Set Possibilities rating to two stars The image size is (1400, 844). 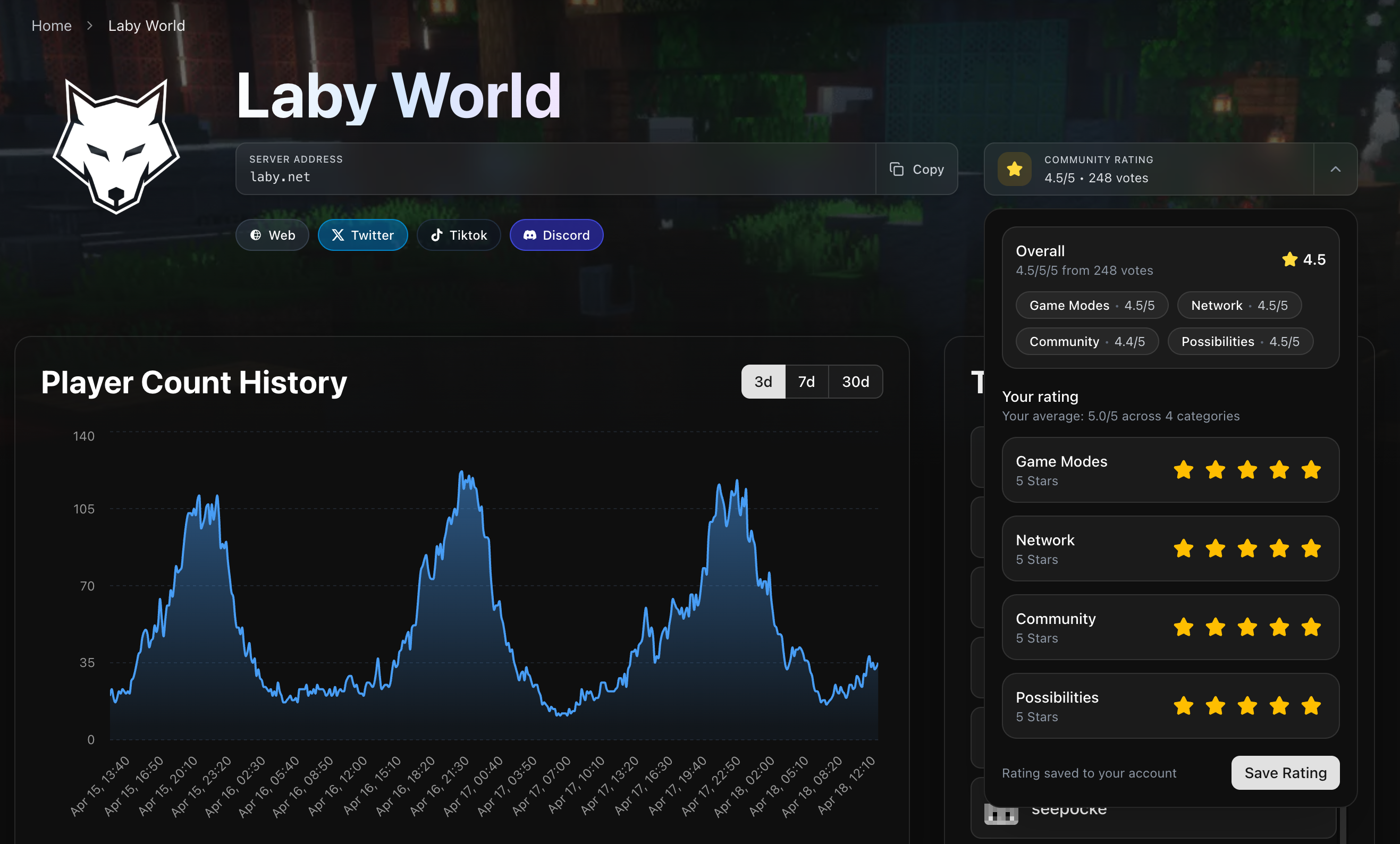click(1216, 706)
